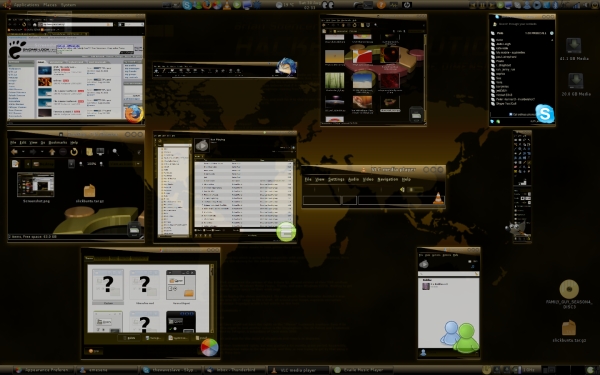Open Settings menu in VLC media player
Screen dimensions: 600x375
point(336,179)
